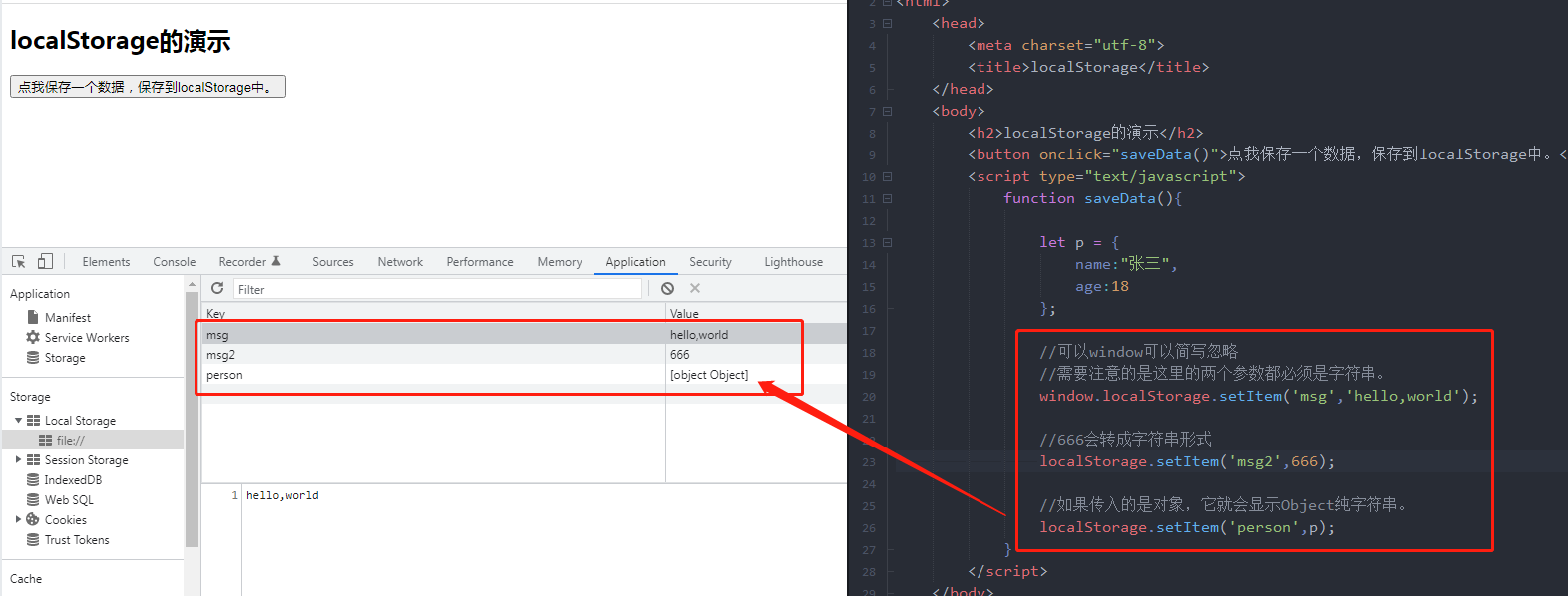Screen dimensions: 1568x596
Task: Click in the Filter input field
Action: [x=438, y=289]
